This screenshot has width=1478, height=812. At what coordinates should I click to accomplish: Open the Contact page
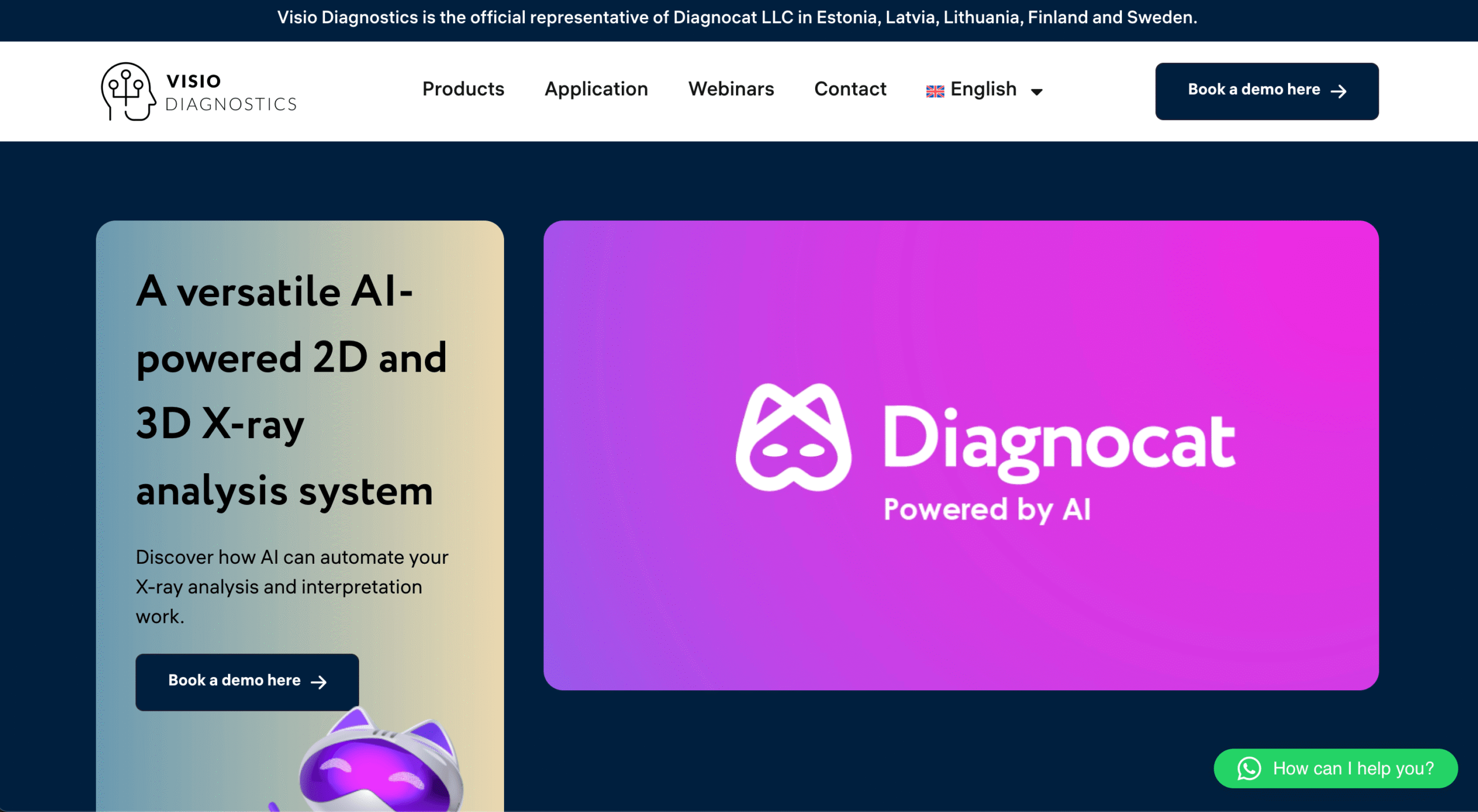pos(850,89)
